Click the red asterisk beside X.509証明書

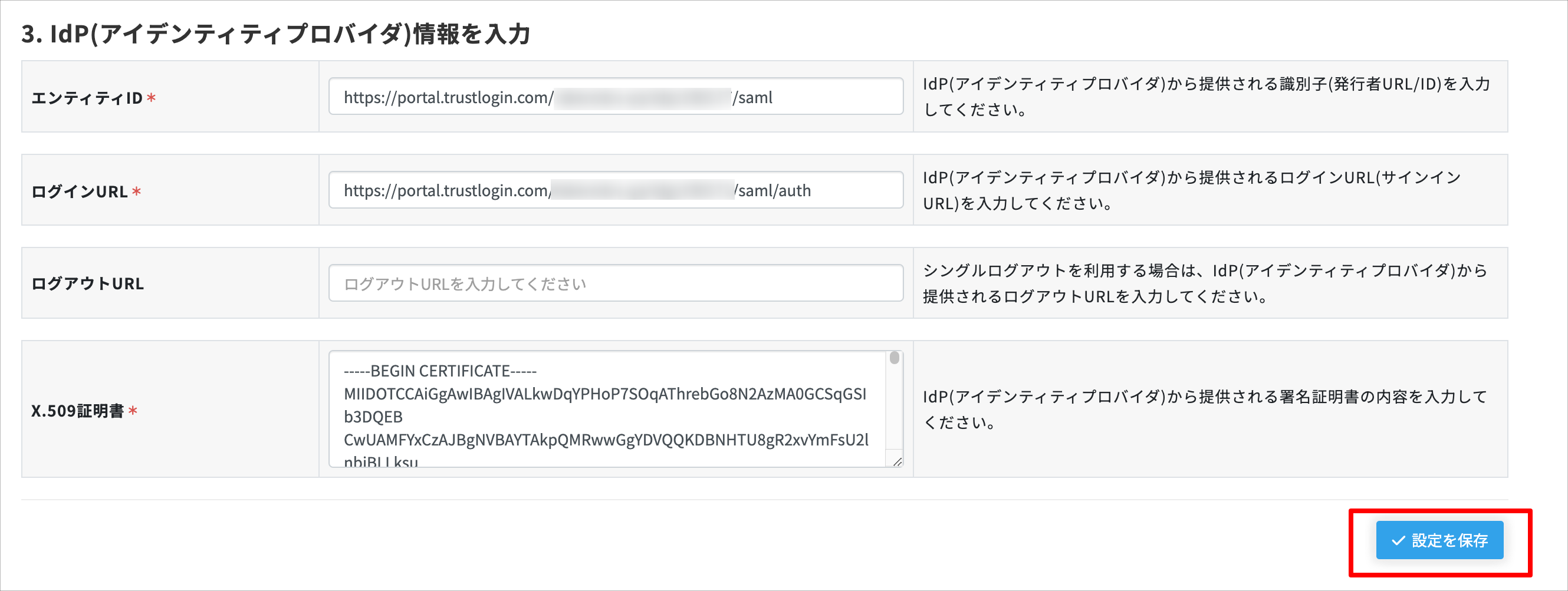[x=133, y=411]
